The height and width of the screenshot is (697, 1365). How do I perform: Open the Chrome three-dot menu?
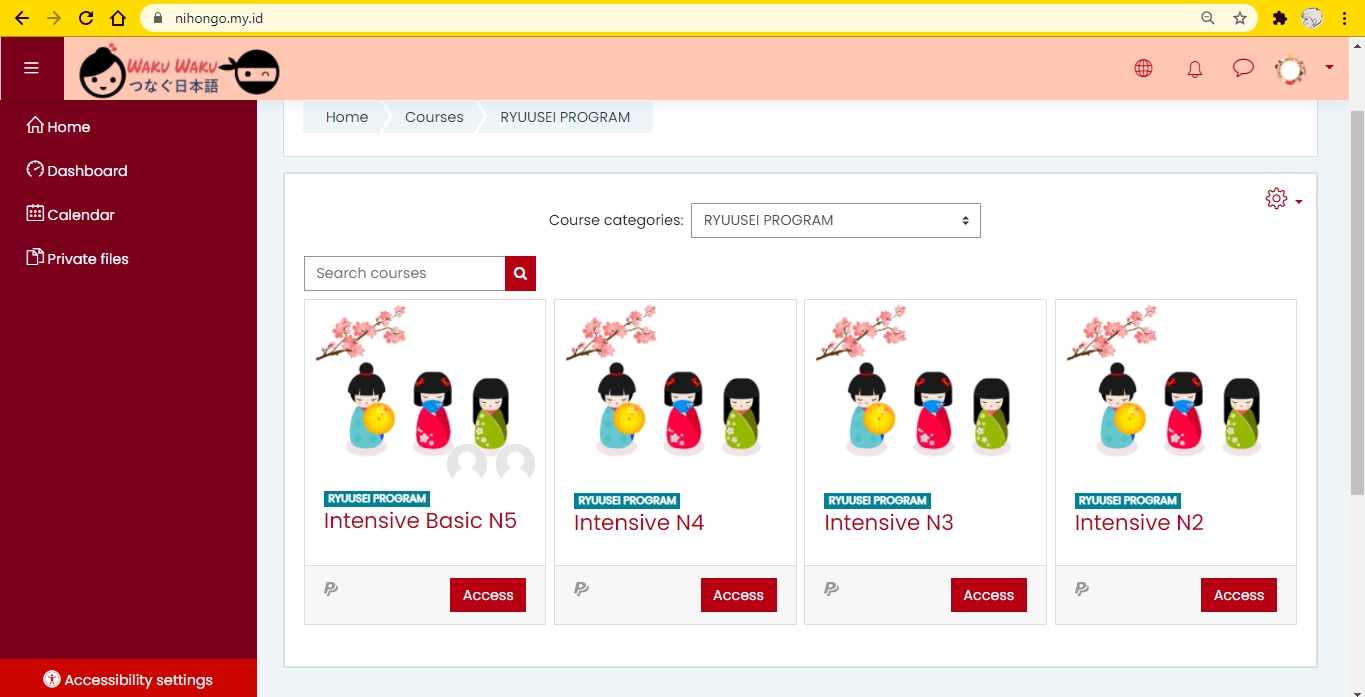pos(1345,18)
